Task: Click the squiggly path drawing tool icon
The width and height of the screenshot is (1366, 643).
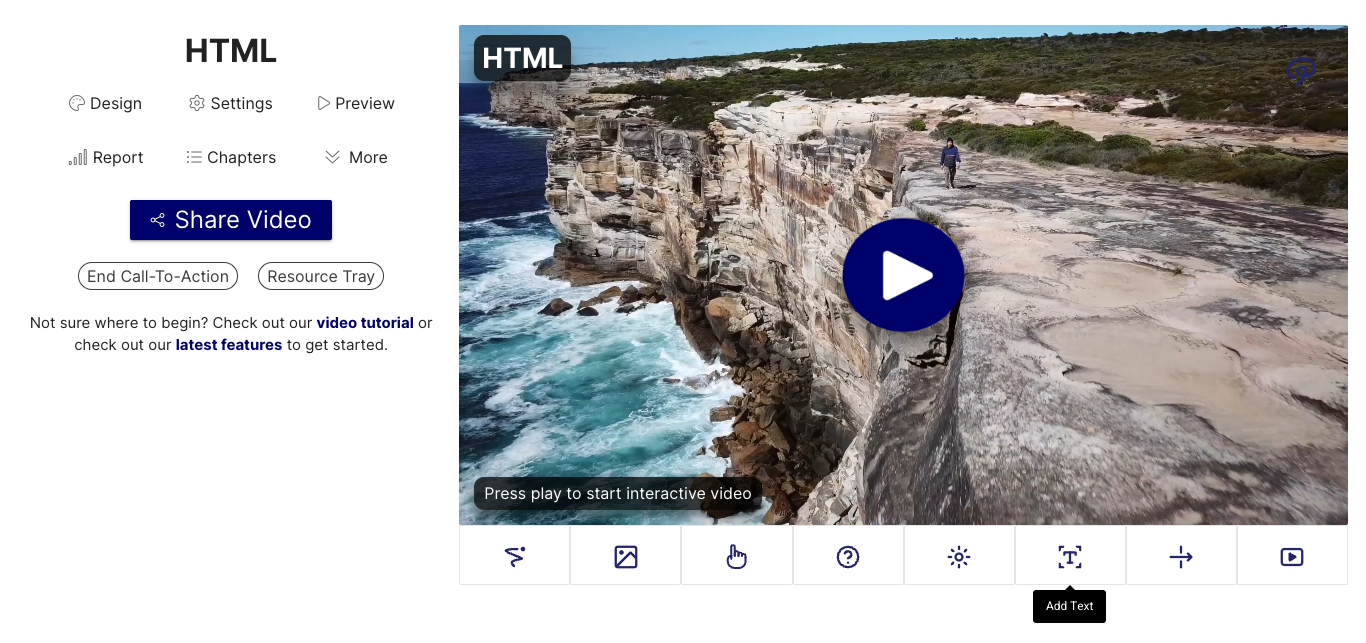Action: click(515, 557)
